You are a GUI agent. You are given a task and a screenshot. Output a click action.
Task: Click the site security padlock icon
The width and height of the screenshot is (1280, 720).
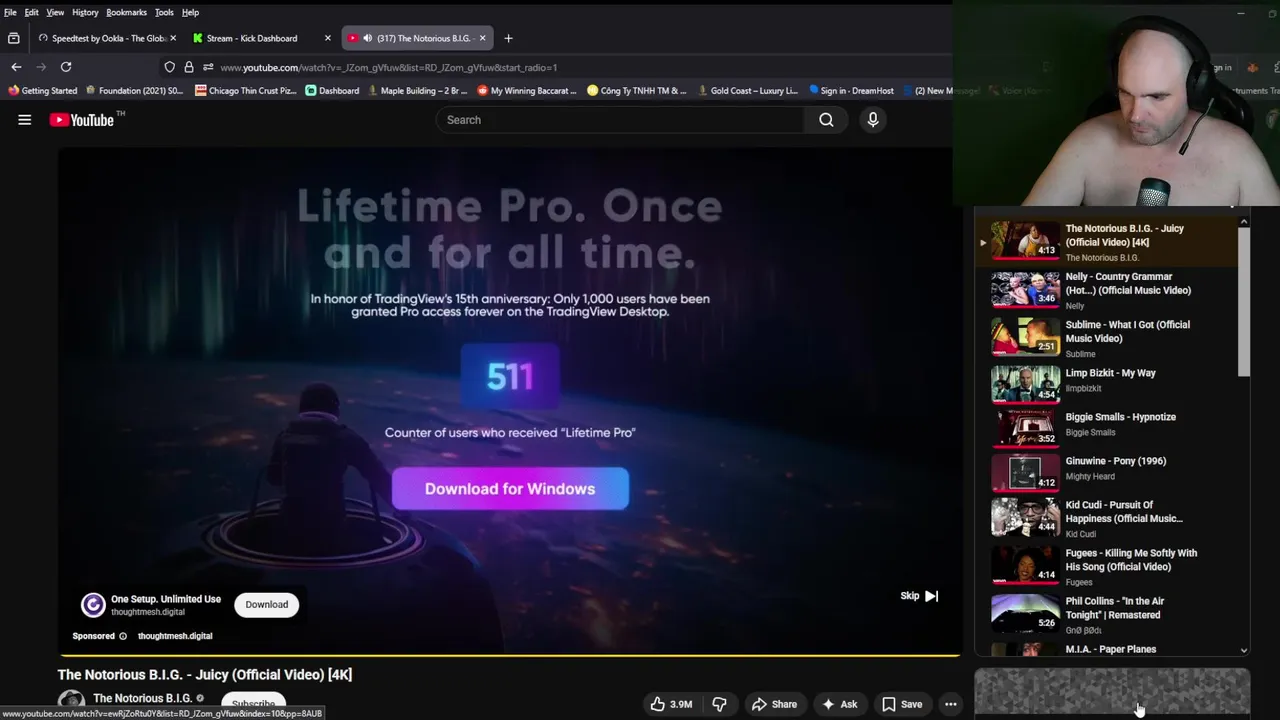click(189, 67)
